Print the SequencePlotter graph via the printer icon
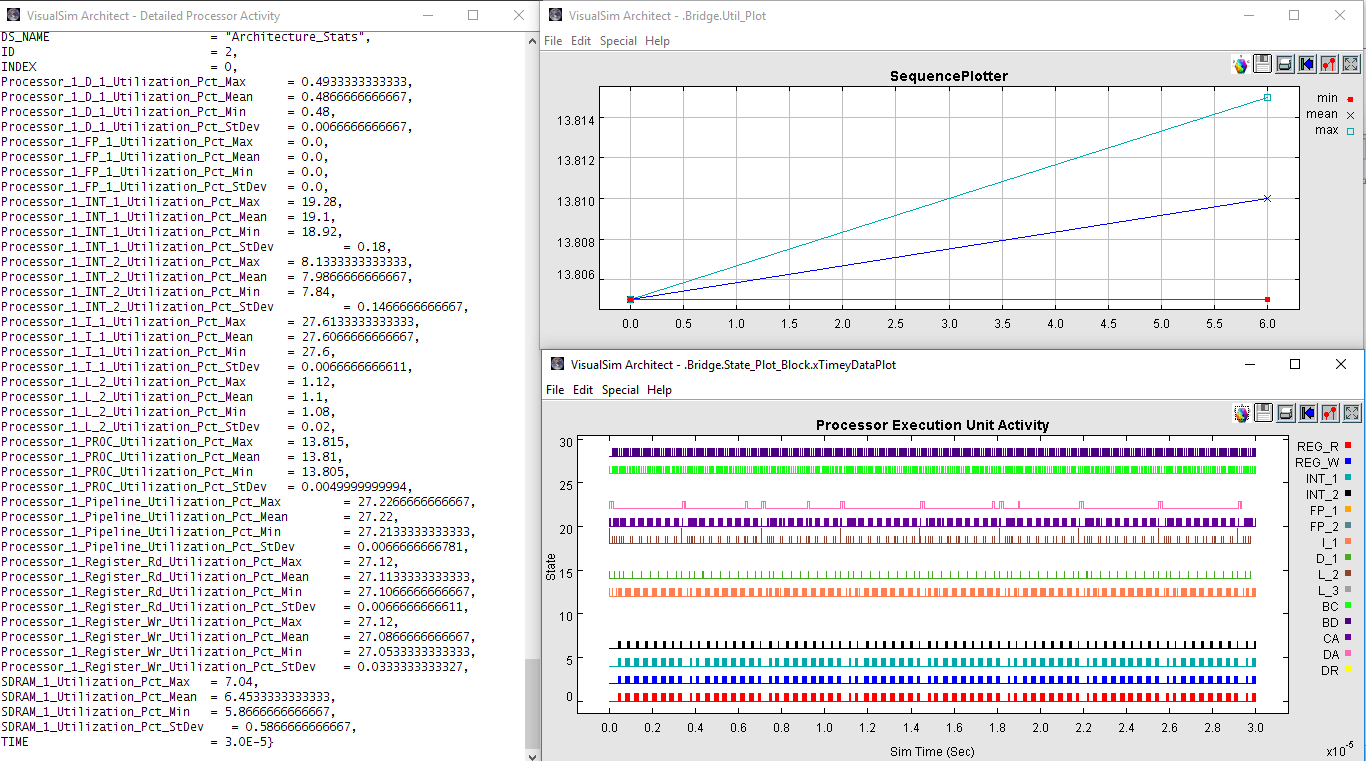This screenshot has width=1366, height=761. 1285,64
